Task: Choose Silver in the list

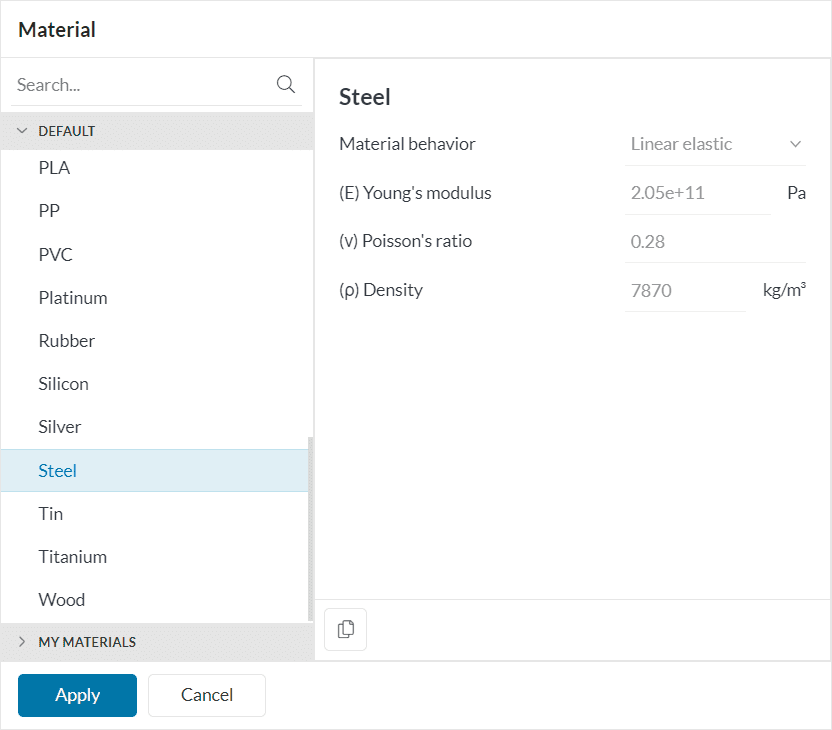Action: tap(60, 427)
